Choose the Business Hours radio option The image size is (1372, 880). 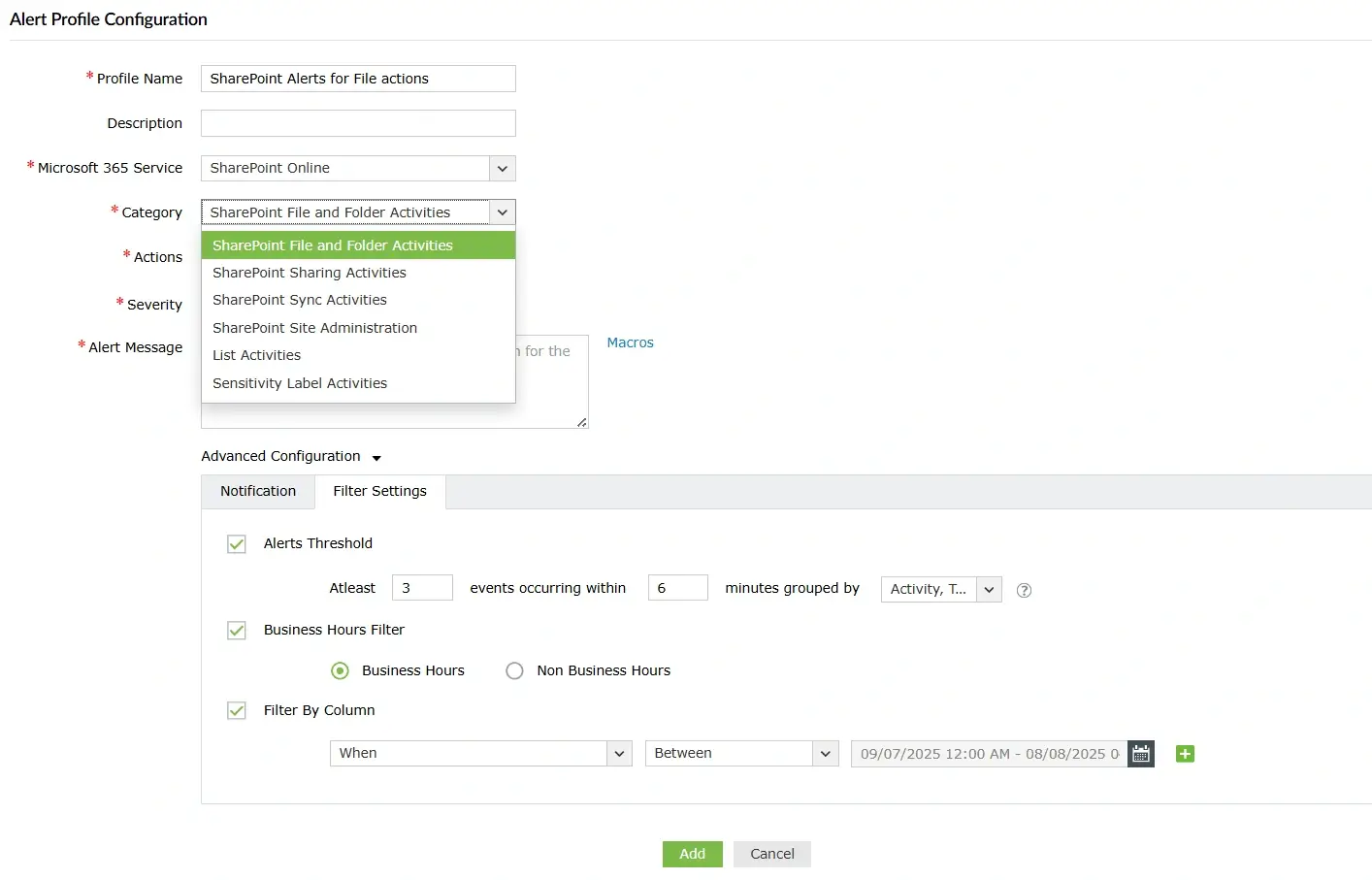[x=340, y=670]
